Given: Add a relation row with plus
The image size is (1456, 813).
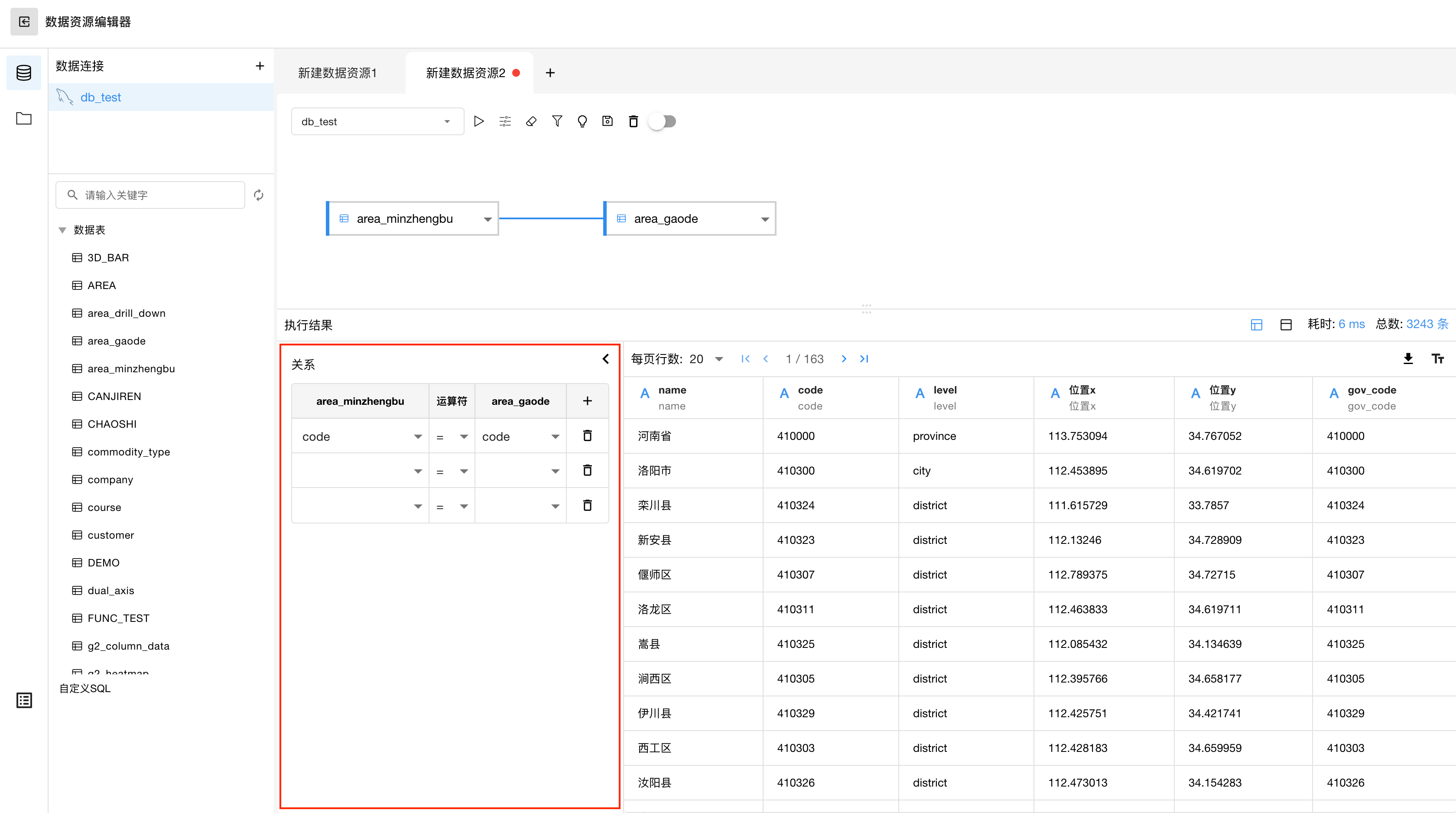Looking at the screenshot, I should coord(587,401).
